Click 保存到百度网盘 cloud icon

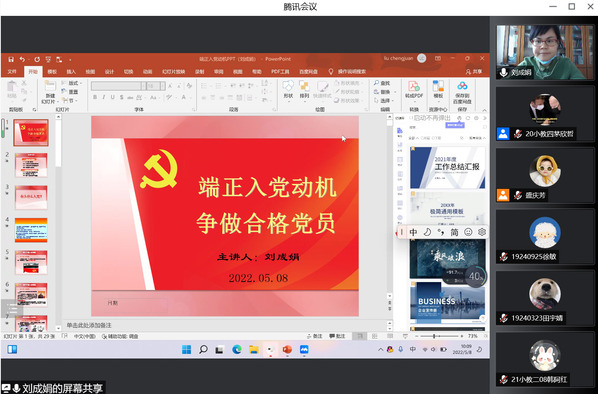(x=462, y=92)
